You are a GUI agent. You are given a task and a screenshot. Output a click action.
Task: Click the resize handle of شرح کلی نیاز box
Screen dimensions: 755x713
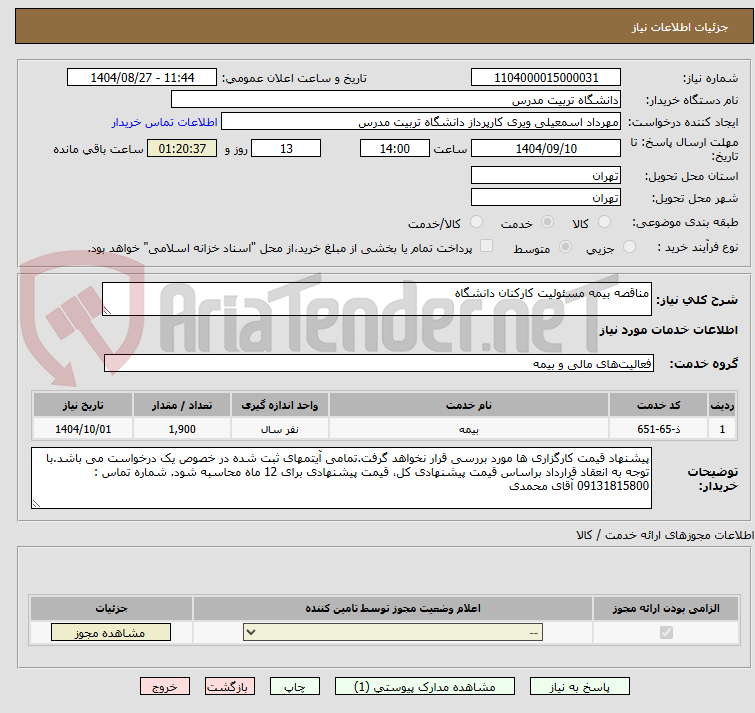pos(107,311)
